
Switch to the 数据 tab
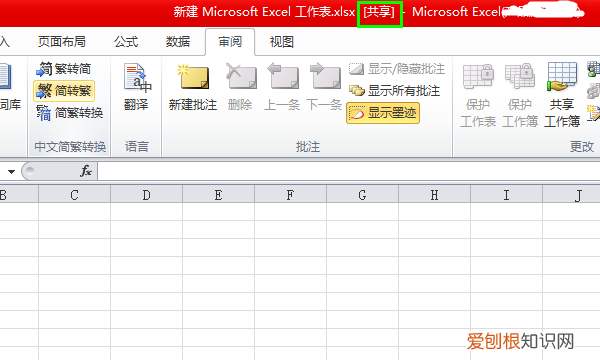[x=178, y=42]
